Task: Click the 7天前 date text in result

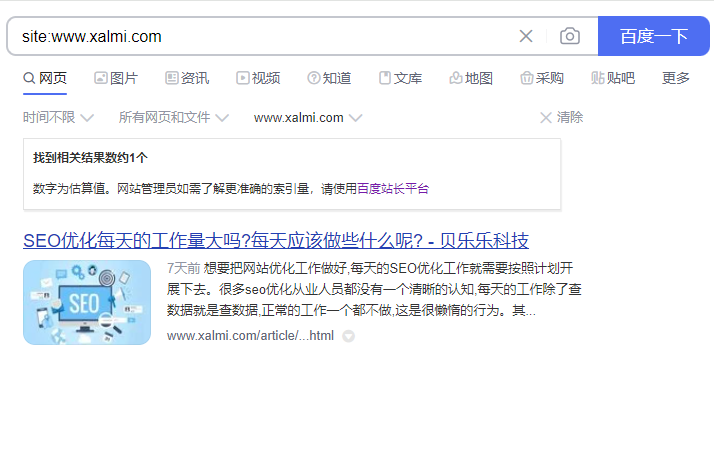Action: tap(184, 268)
